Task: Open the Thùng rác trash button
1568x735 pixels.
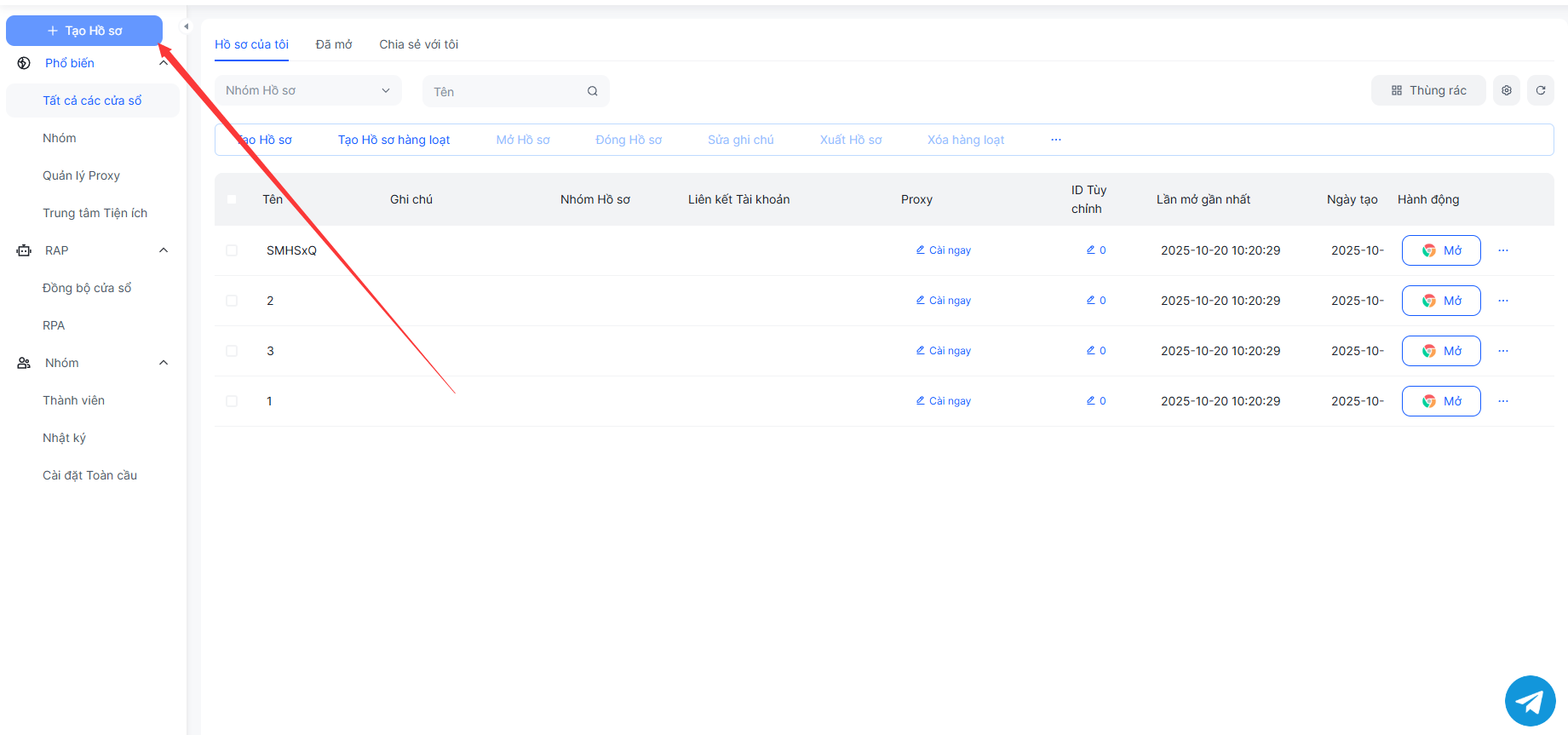Action: (x=1427, y=90)
